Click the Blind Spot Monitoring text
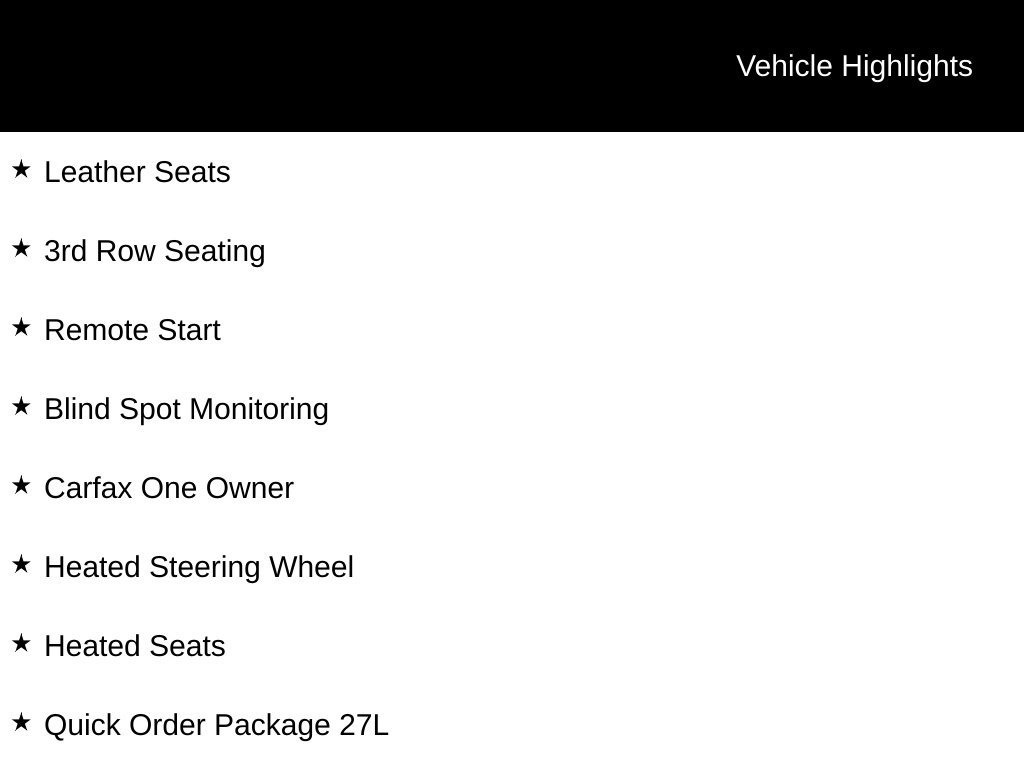The image size is (1024, 768). tap(186, 409)
